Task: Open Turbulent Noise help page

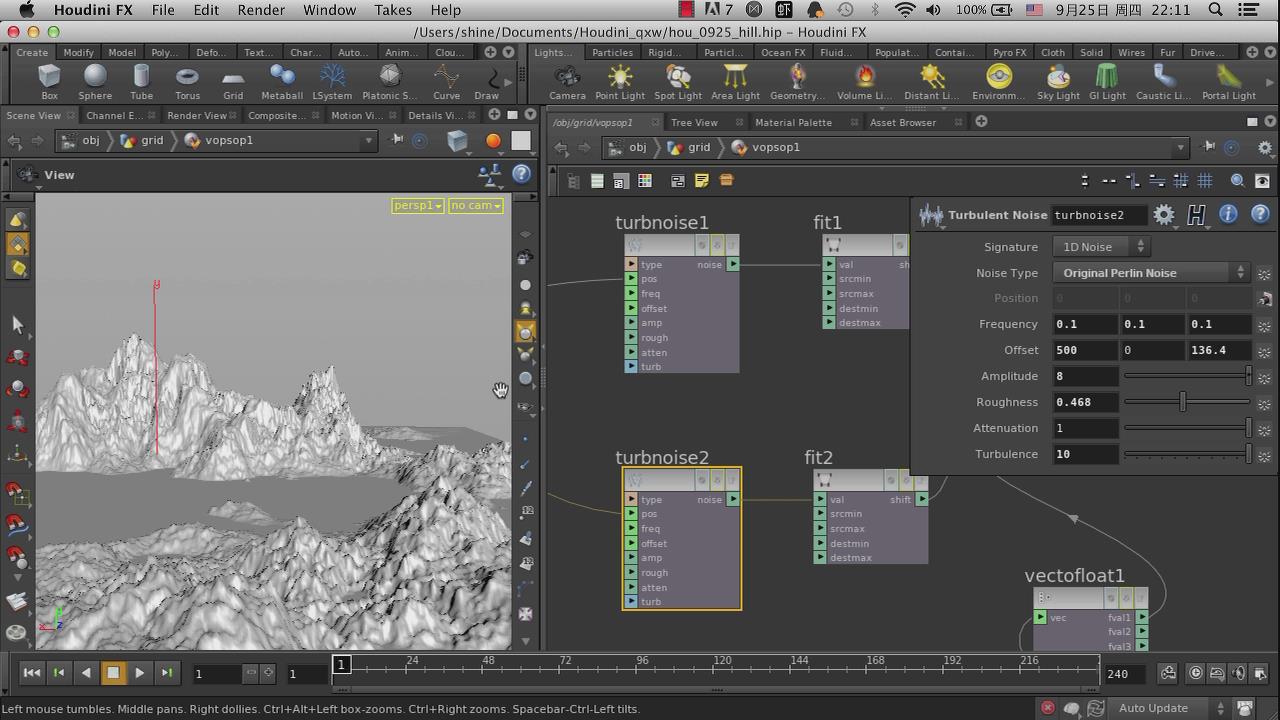Action: 1260,214
